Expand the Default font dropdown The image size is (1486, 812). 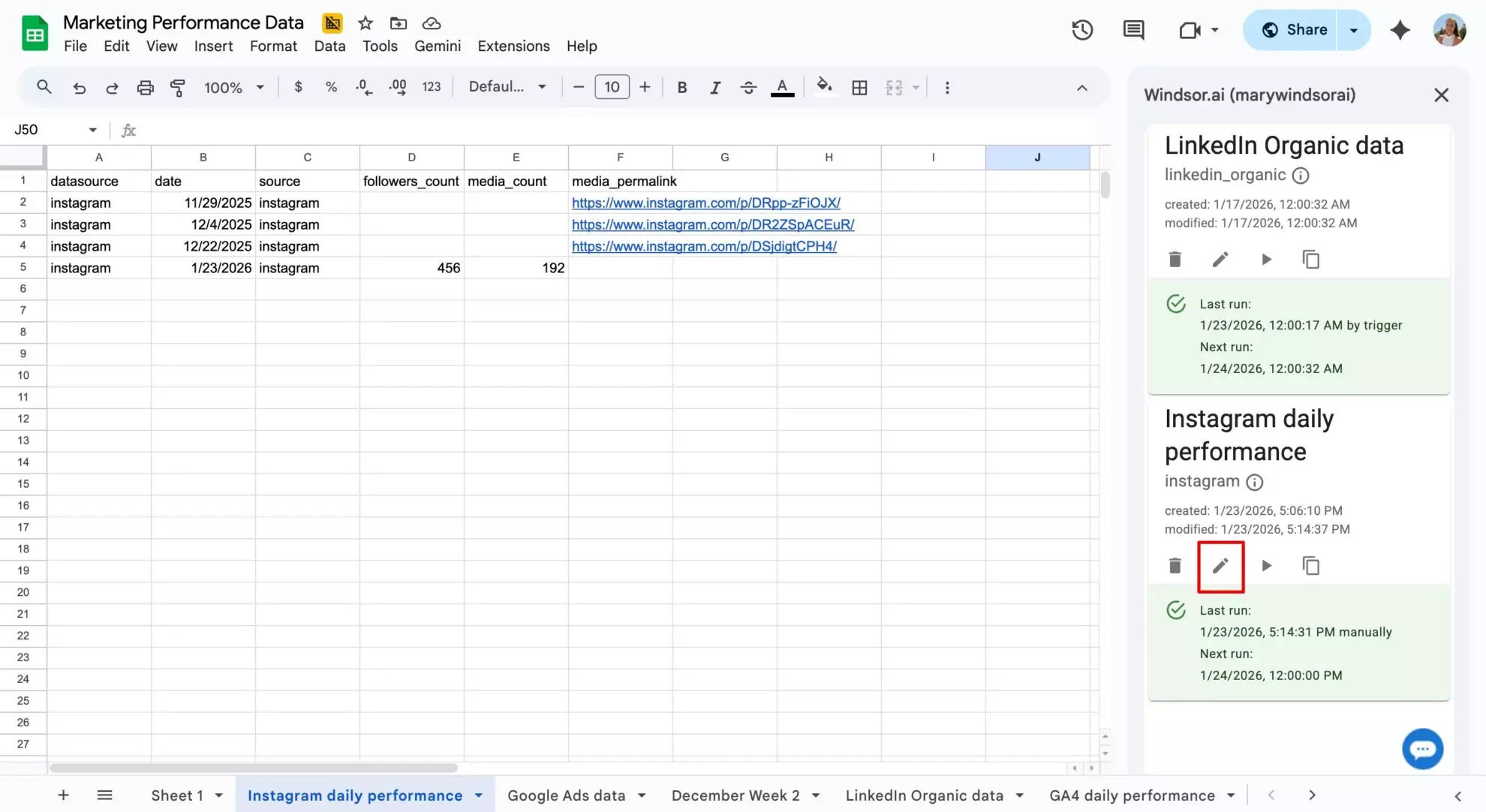[x=507, y=87]
